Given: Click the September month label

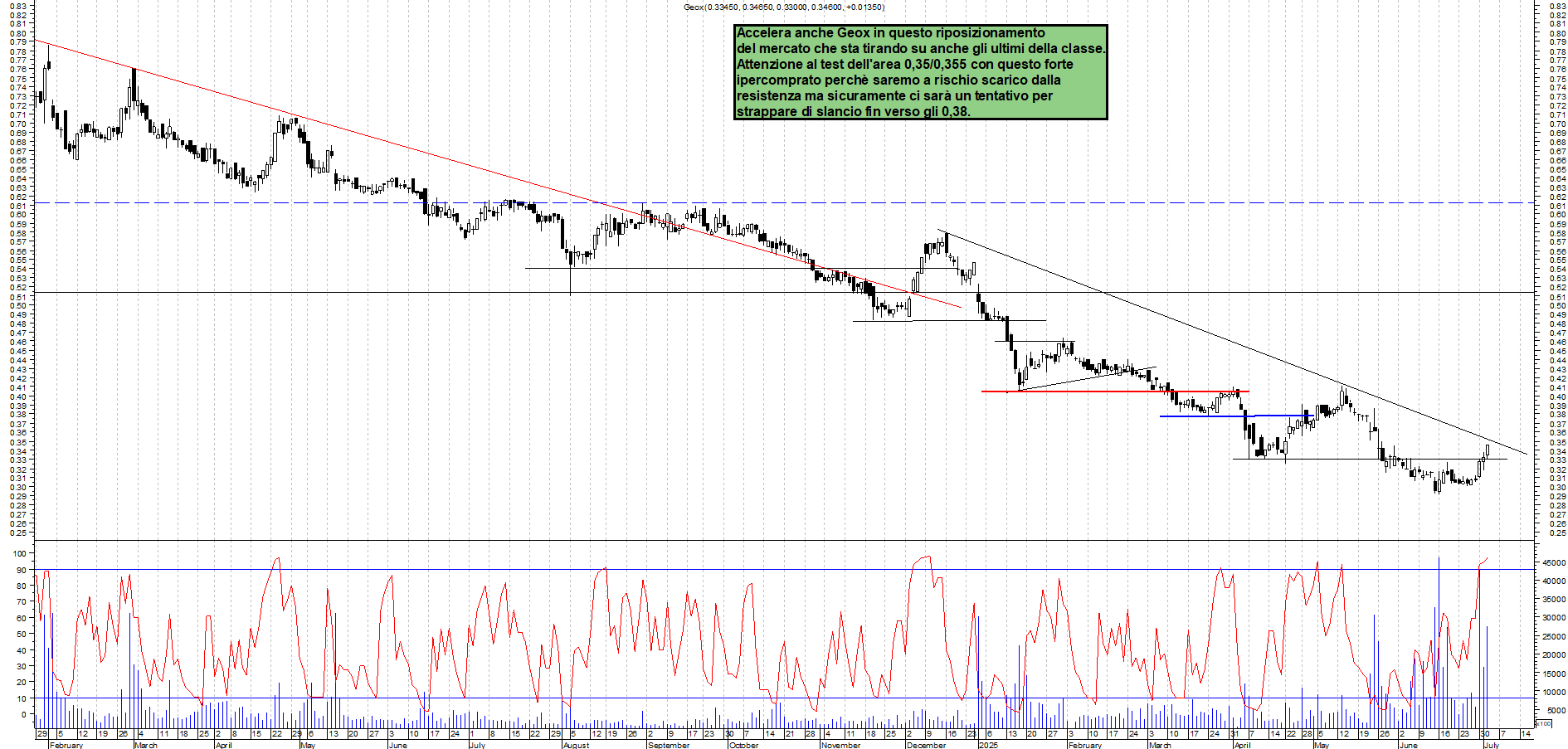Looking at the screenshot, I should tap(669, 745).
